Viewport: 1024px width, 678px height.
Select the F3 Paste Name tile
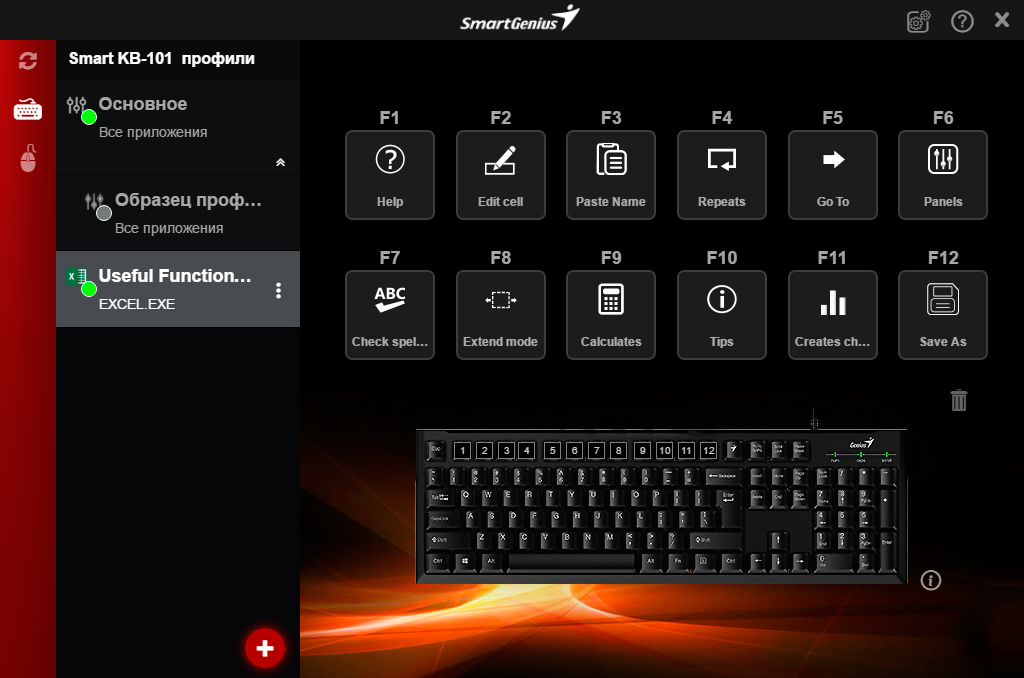[611, 175]
